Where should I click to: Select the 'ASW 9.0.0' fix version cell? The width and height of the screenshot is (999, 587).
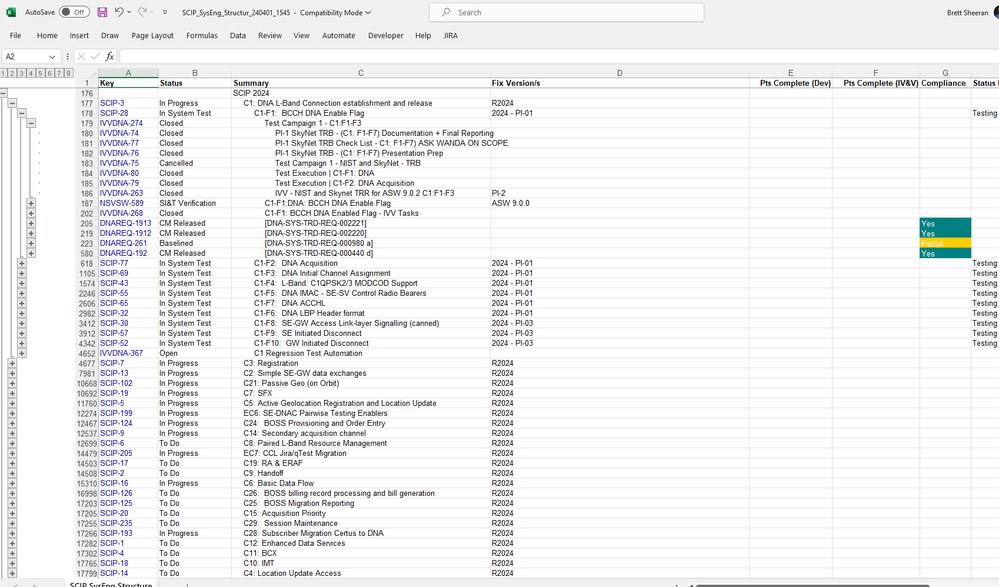(619, 203)
